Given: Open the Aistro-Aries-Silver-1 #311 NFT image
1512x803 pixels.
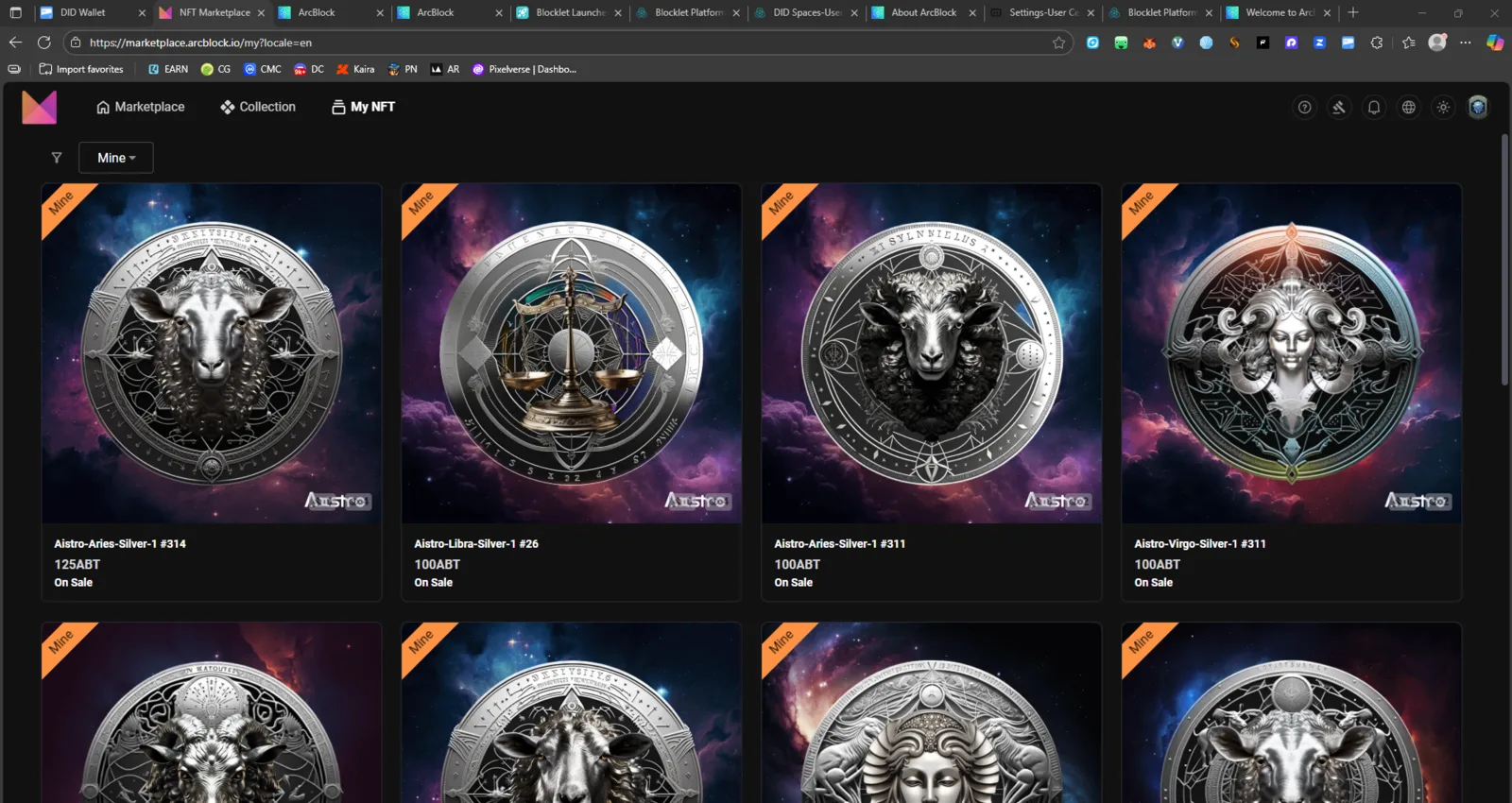Looking at the screenshot, I should point(932,353).
